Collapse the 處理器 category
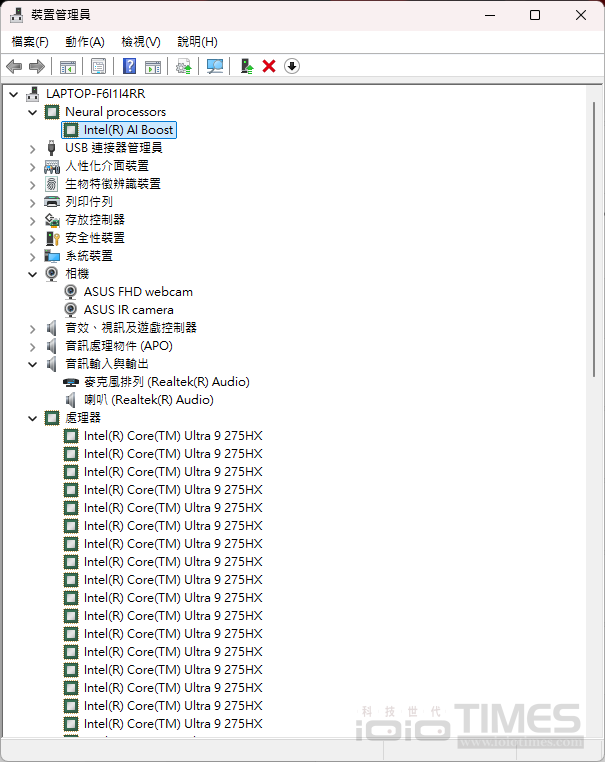Image resolution: width=605 pixels, height=762 pixels. coord(33,418)
